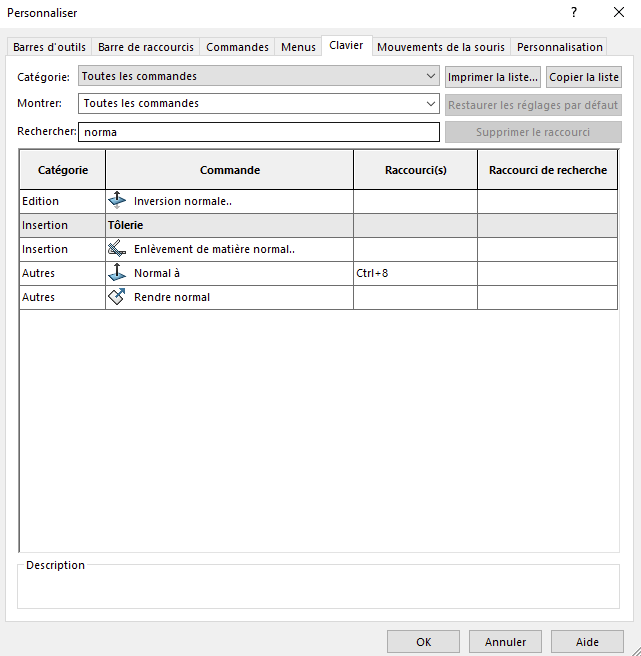Image resolution: width=641 pixels, height=656 pixels.
Task: Click the Raccourci de recherche column header
Action: [548, 170]
